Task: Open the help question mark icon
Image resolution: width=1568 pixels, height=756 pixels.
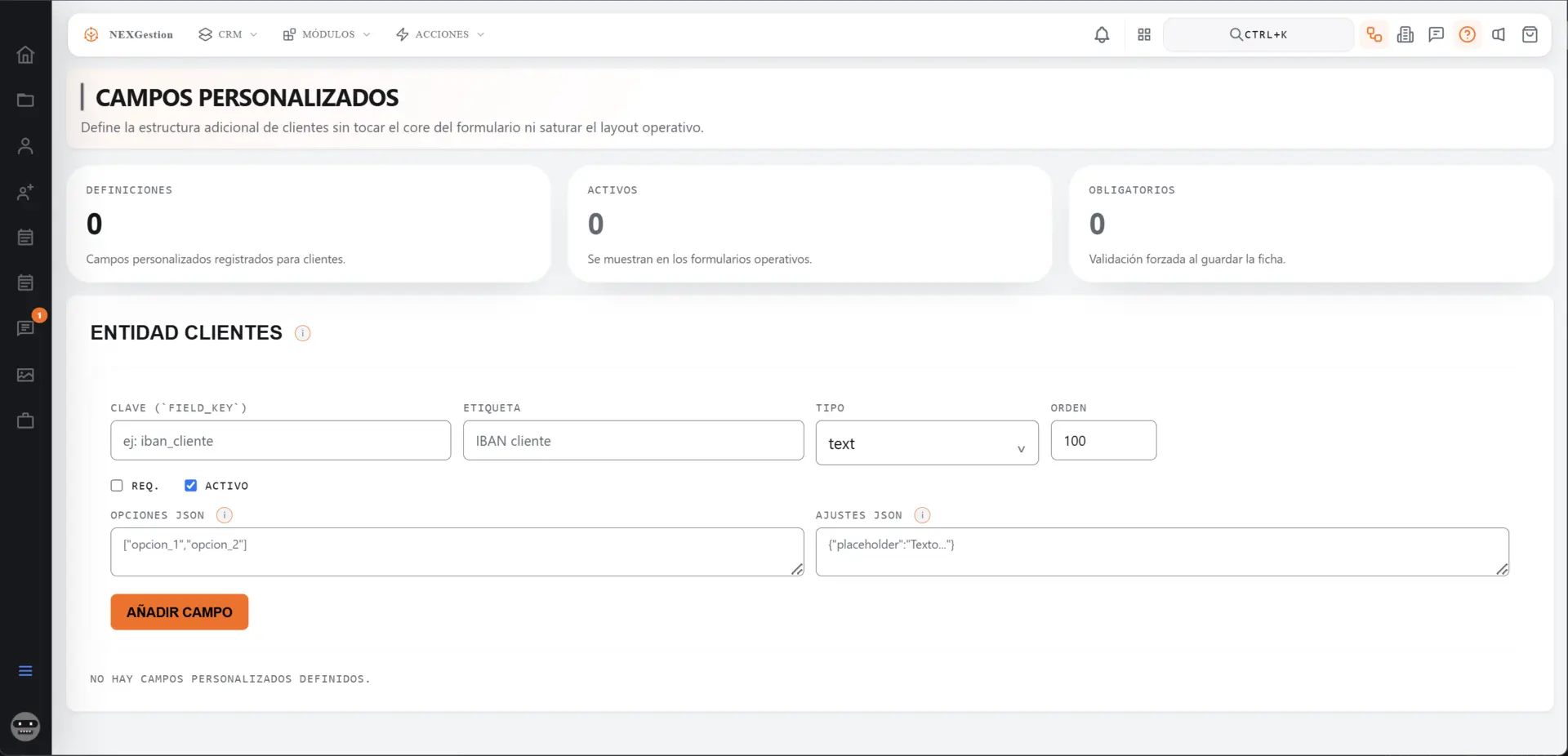Action: 1468,34
